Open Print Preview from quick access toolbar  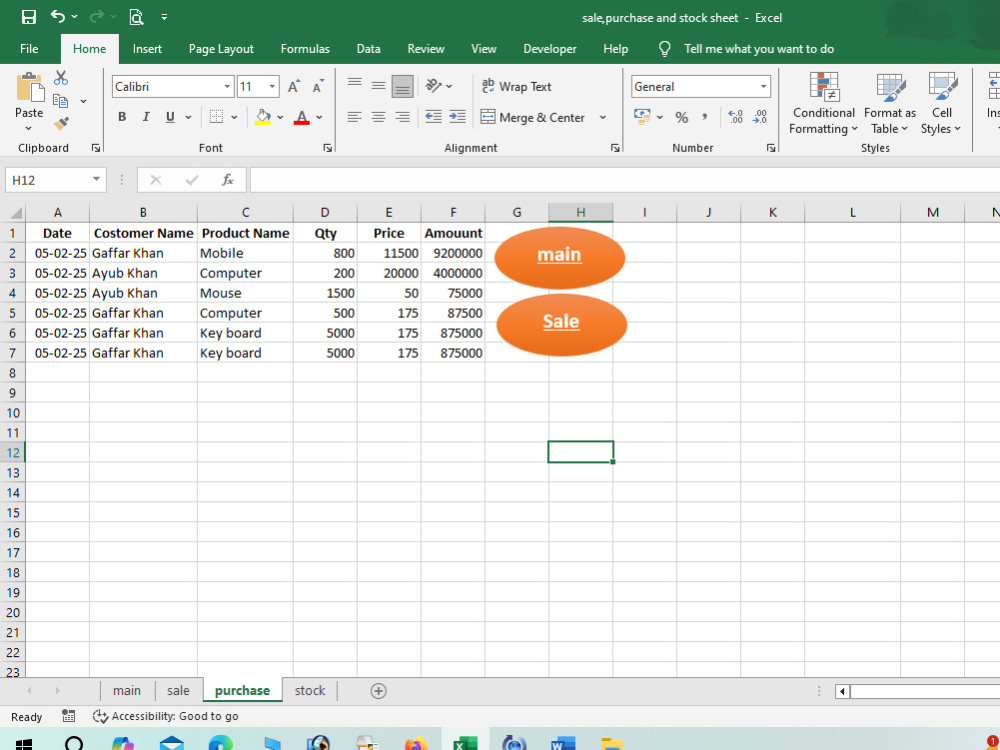pyautogui.click(x=136, y=17)
